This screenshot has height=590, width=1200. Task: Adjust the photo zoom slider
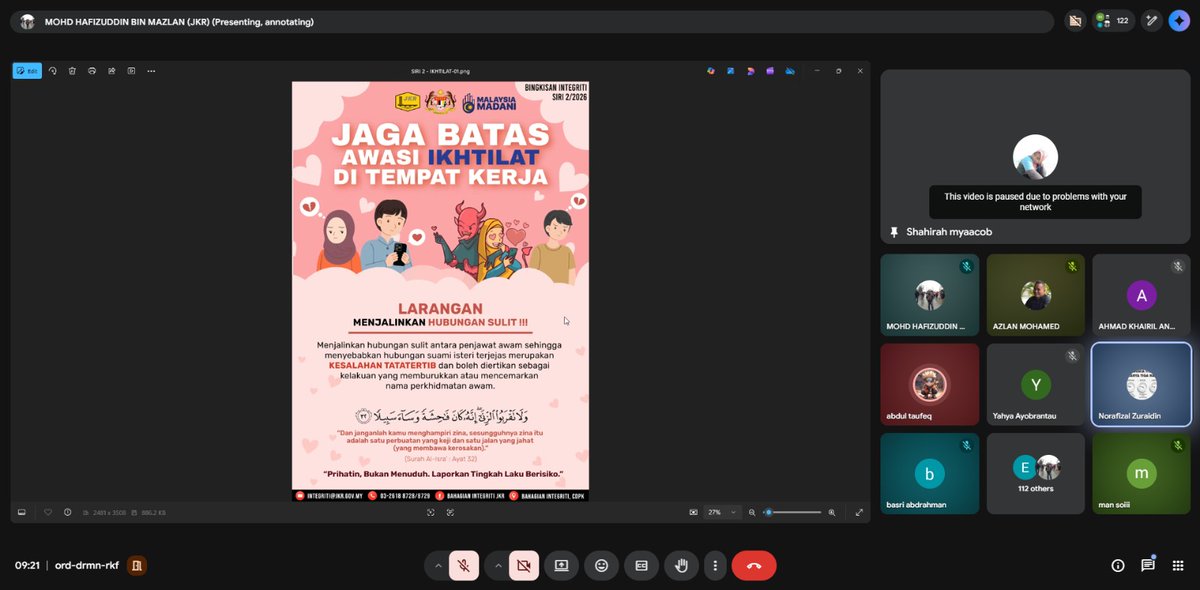793,512
